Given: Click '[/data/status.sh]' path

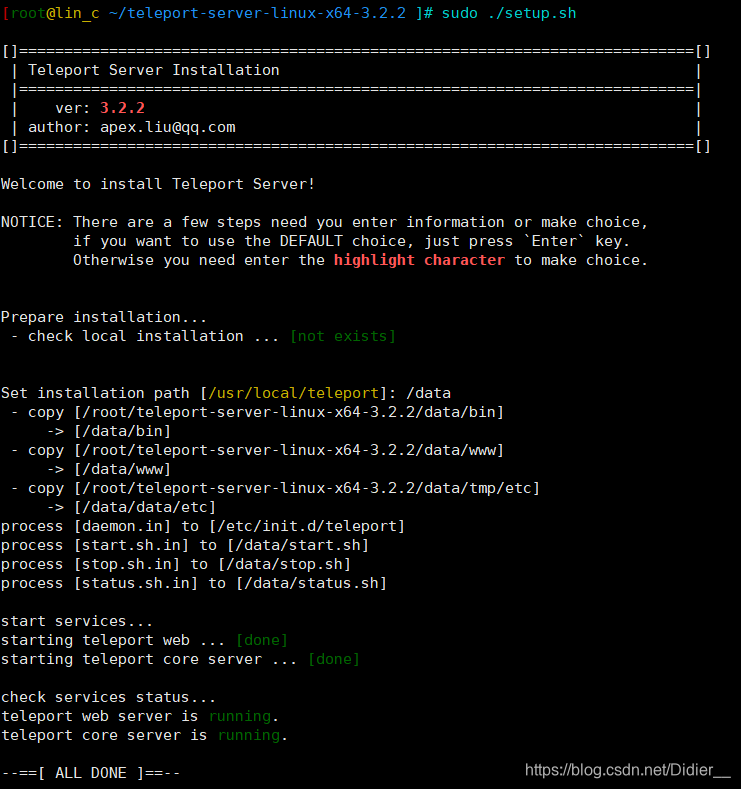Looking at the screenshot, I should click(x=311, y=583).
